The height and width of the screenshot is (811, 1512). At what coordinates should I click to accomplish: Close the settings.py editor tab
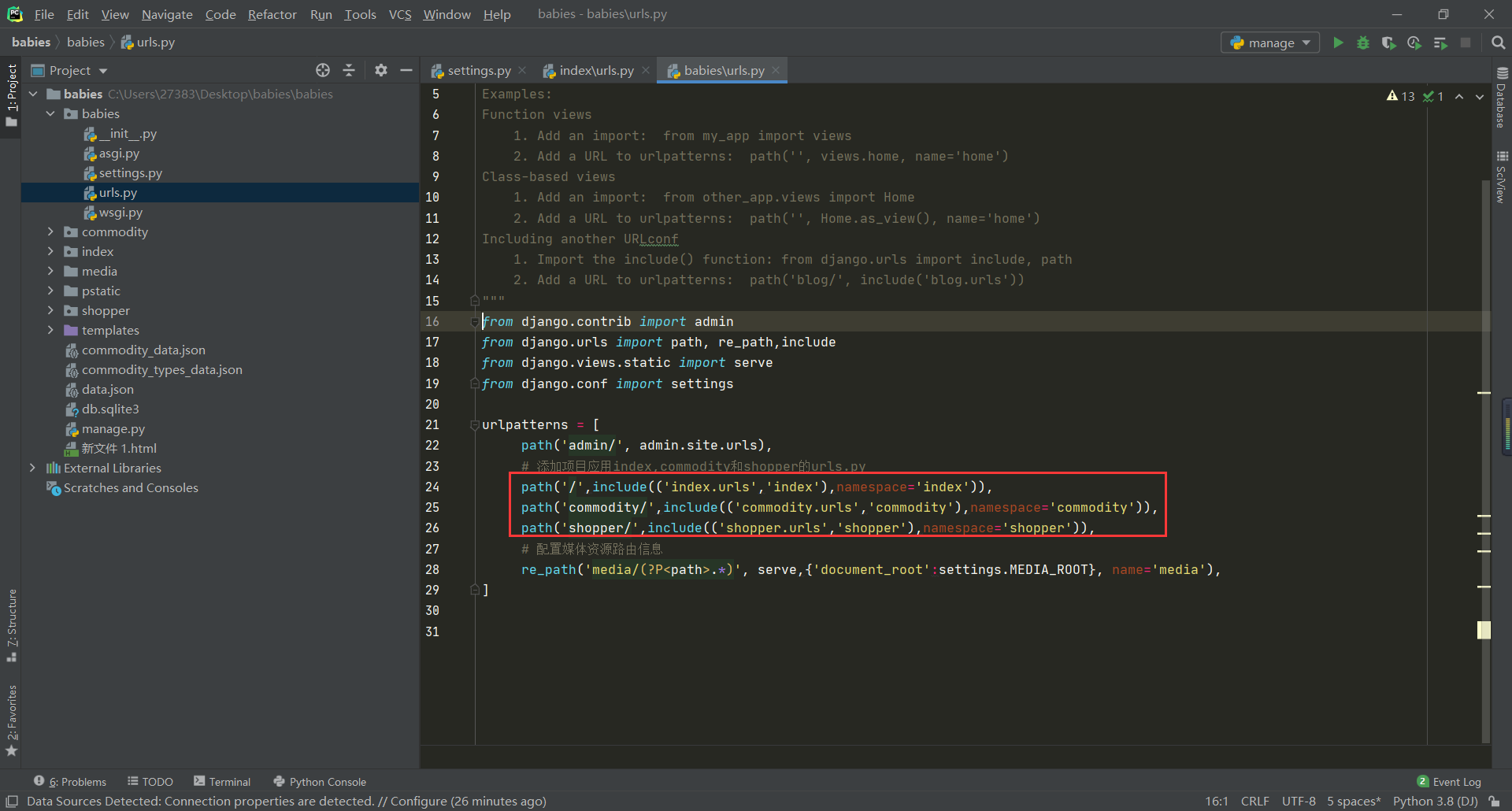coord(522,70)
